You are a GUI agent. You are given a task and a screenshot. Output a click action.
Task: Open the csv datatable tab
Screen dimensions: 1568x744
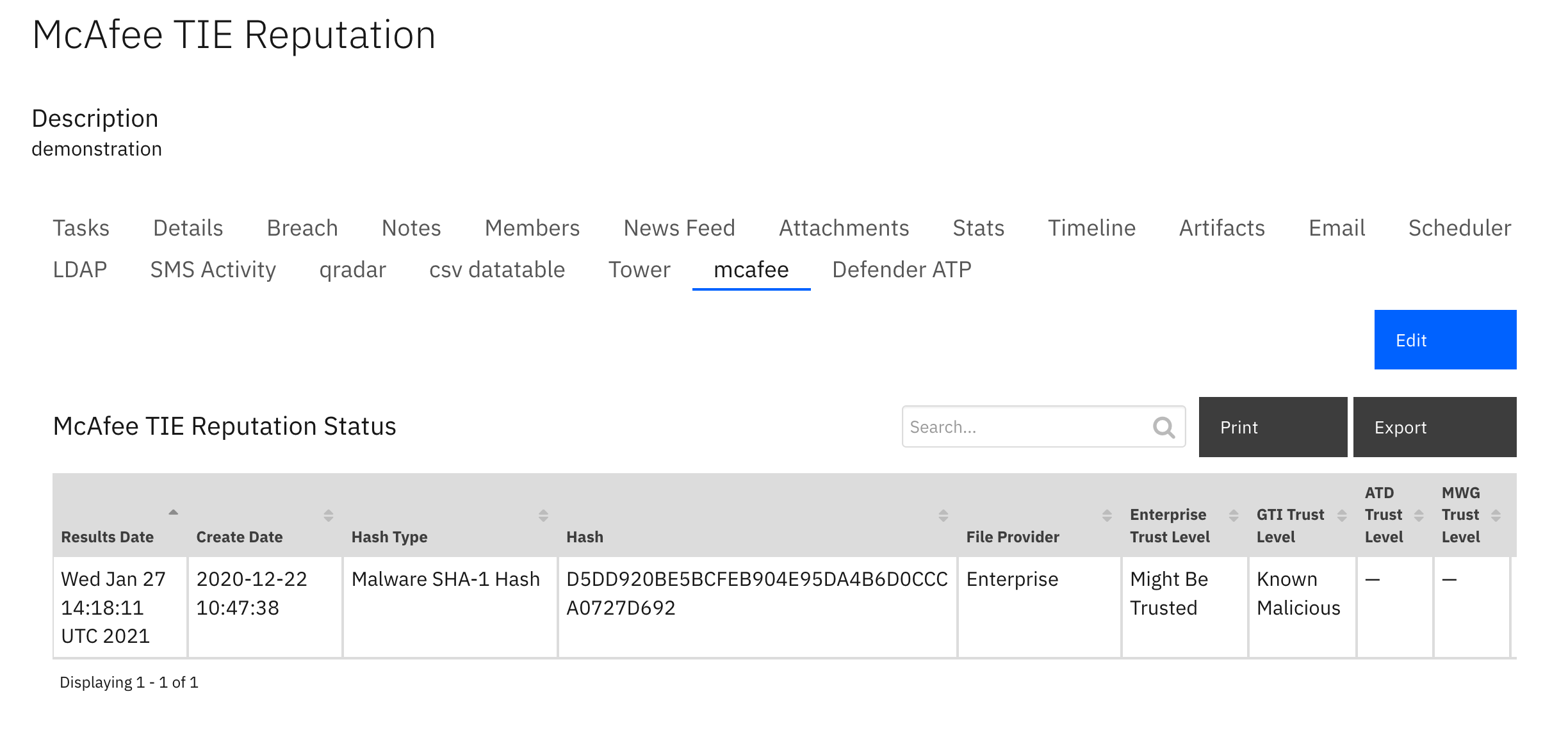tap(497, 270)
